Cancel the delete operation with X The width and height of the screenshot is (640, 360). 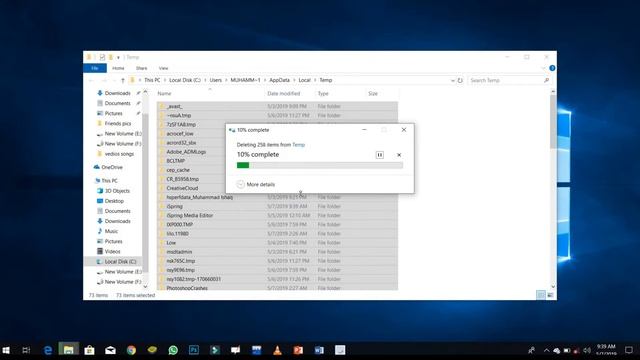click(x=399, y=155)
